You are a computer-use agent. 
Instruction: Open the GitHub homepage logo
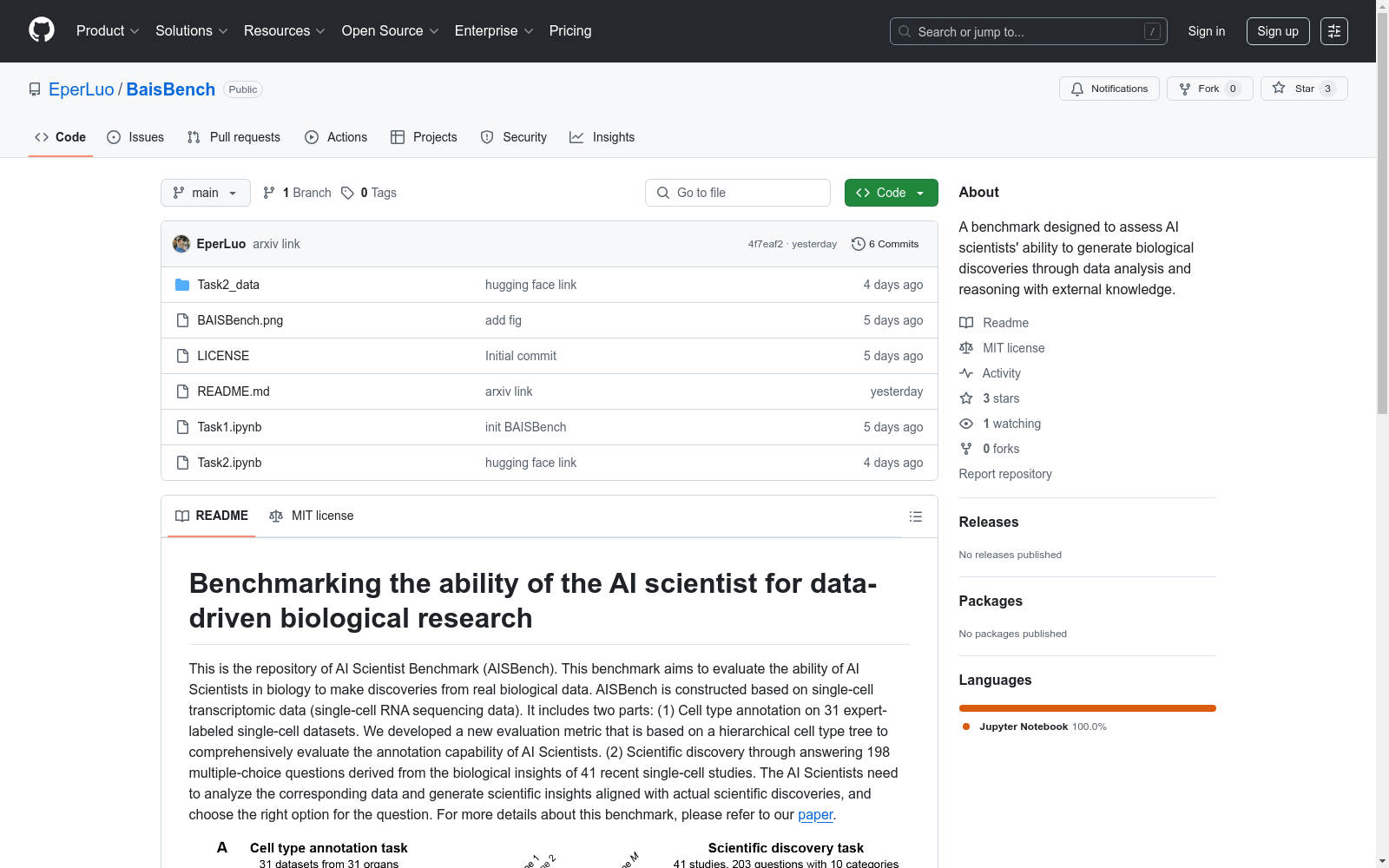pos(42,30)
